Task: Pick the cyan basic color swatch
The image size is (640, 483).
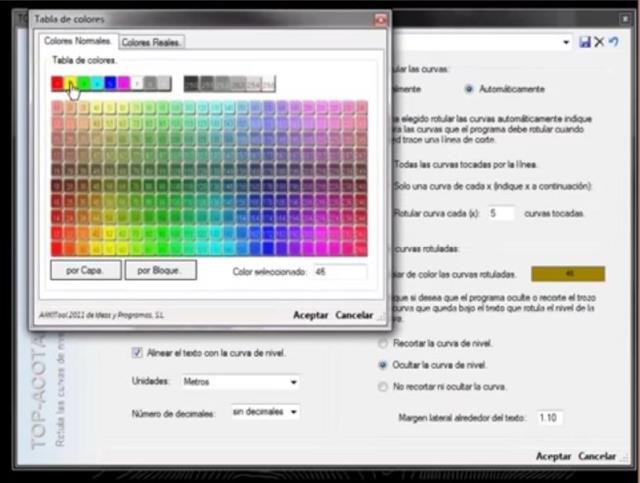Action: [98, 83]
